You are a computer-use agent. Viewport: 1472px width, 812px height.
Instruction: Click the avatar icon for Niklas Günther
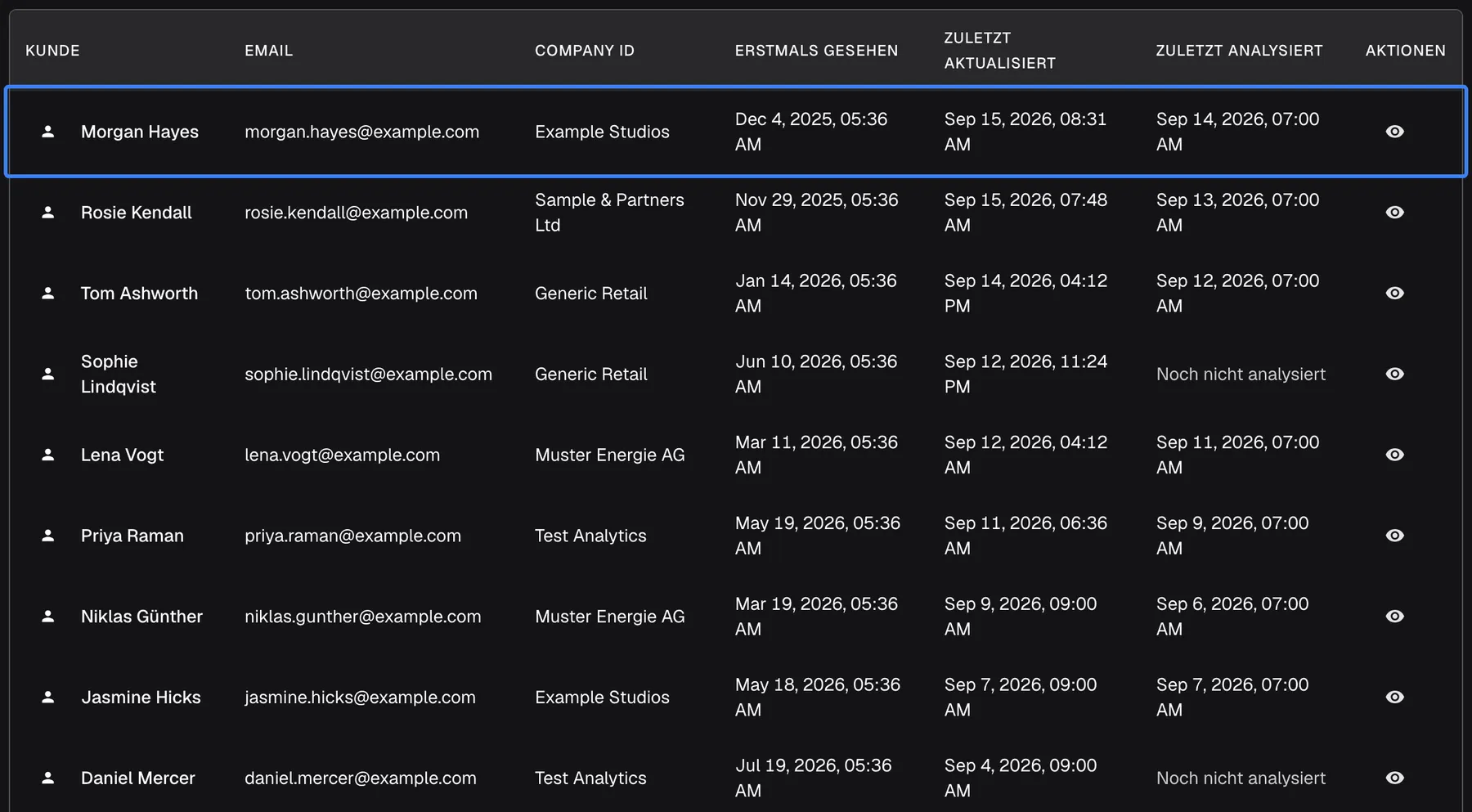tap(48, 617)
